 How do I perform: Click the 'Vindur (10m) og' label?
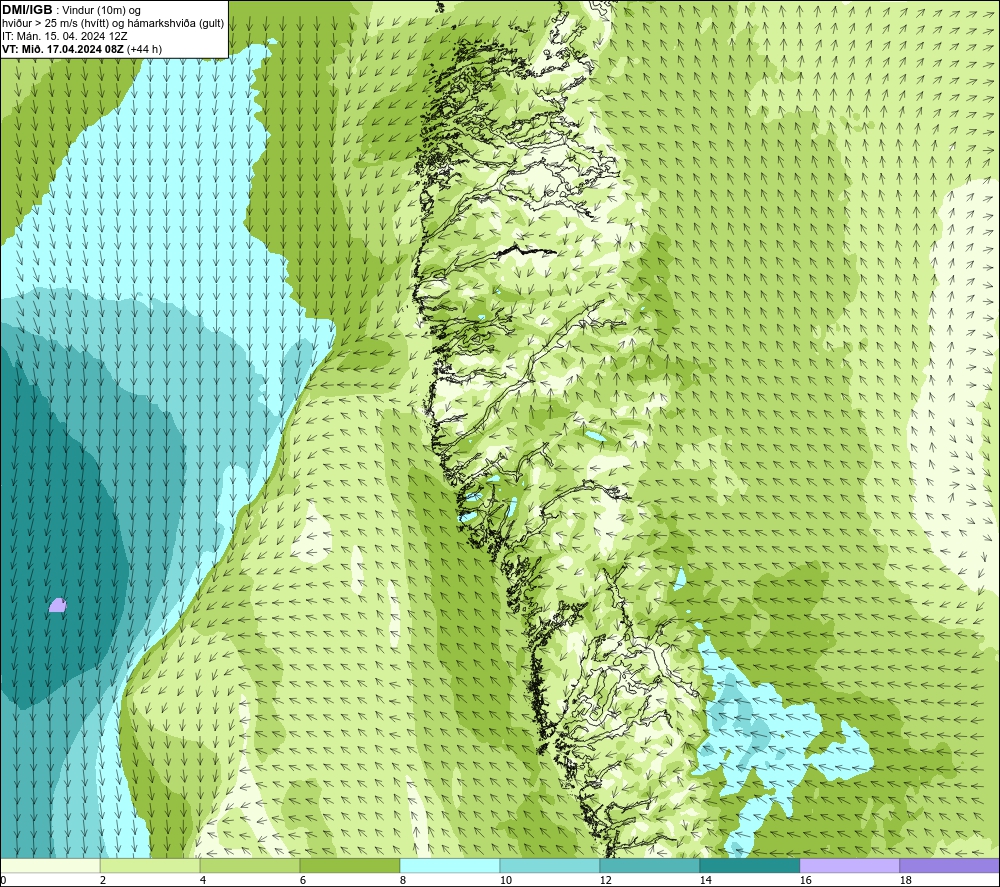tap(101, 10)
